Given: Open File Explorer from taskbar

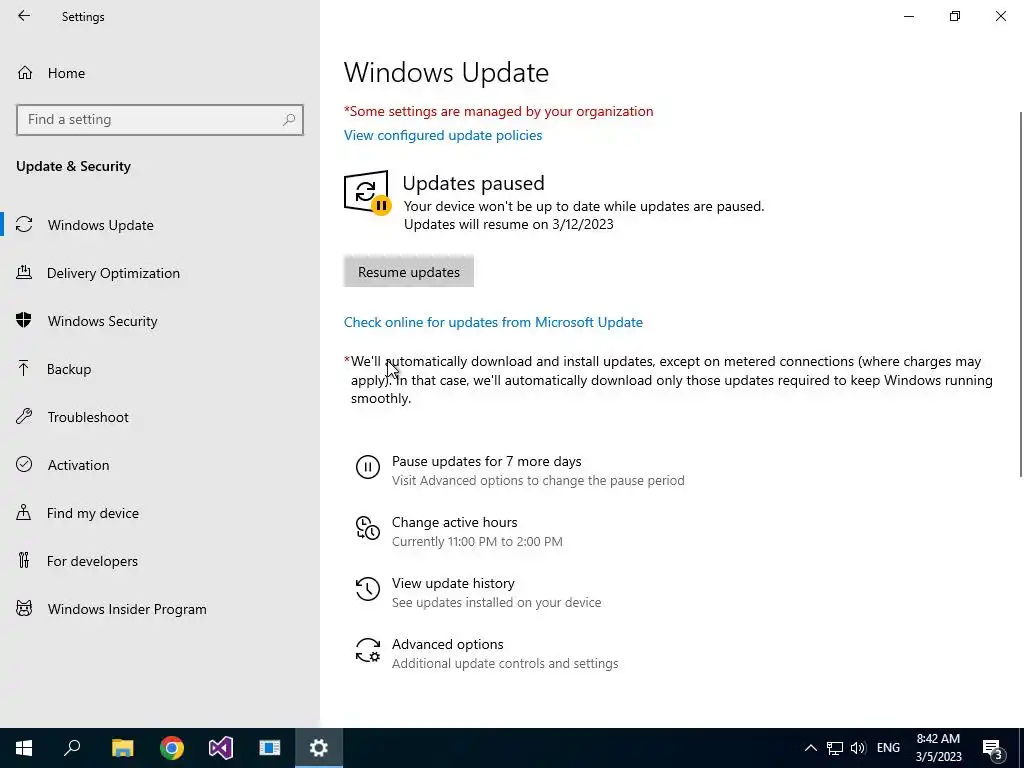Looking at the screenshot, I should click(x=122, y=748).
